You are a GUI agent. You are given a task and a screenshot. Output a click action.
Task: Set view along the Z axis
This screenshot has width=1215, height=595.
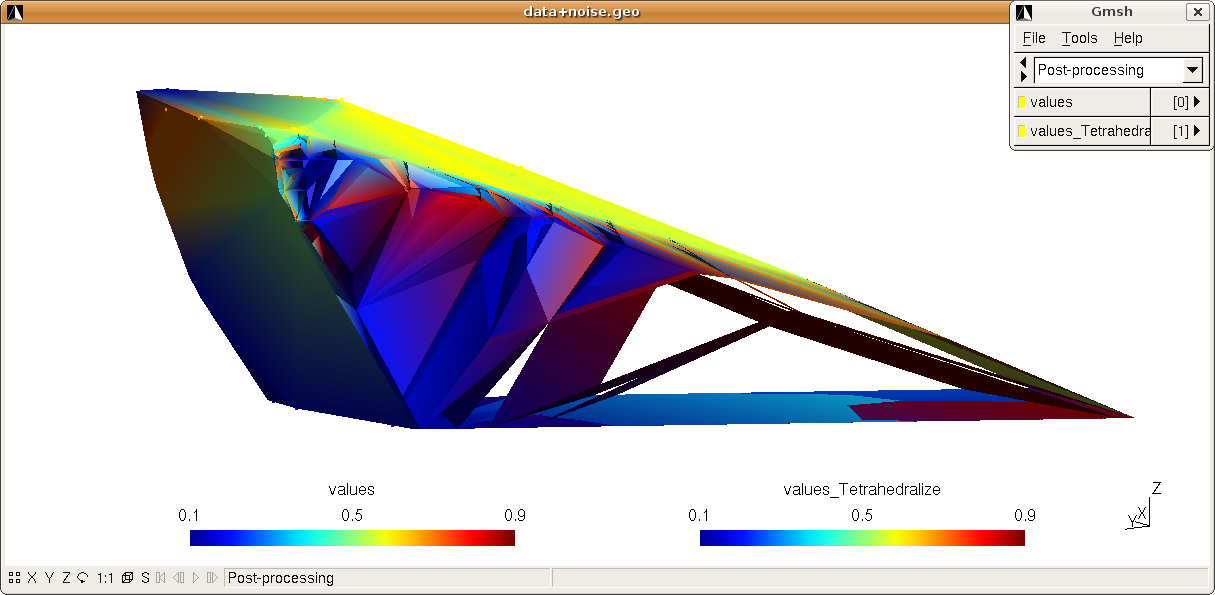pyautogui.click(x=66, y=578)
